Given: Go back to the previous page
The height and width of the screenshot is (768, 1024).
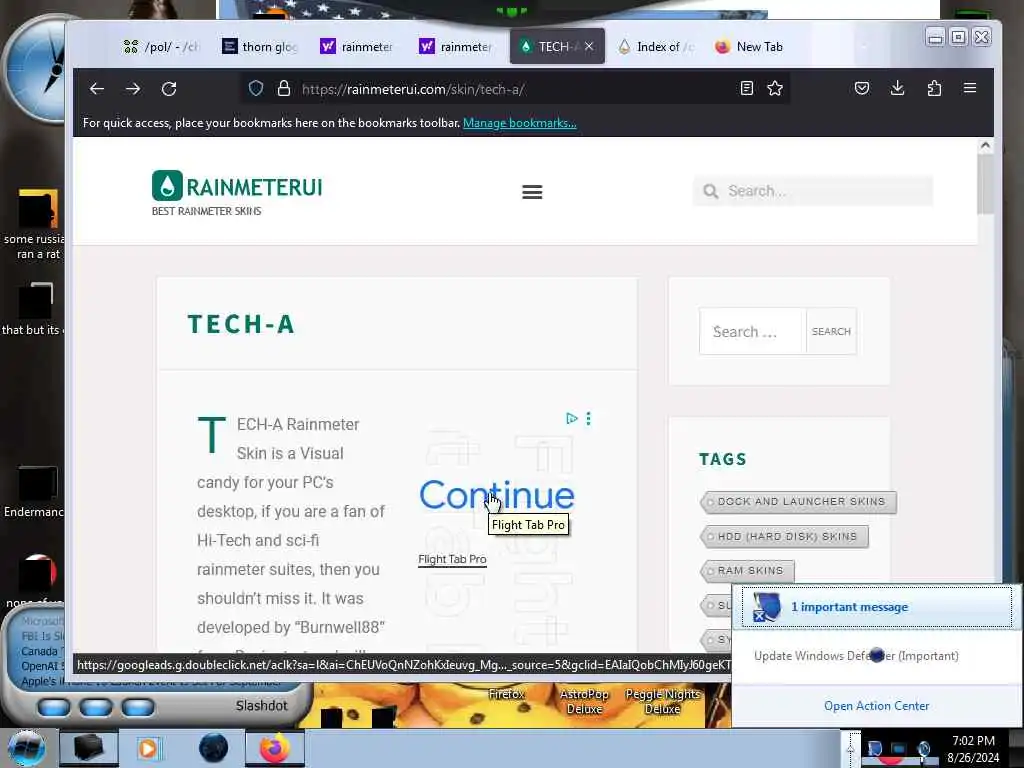Looking at the screenshot, I should pyautogui.click(x=97, y=89).
